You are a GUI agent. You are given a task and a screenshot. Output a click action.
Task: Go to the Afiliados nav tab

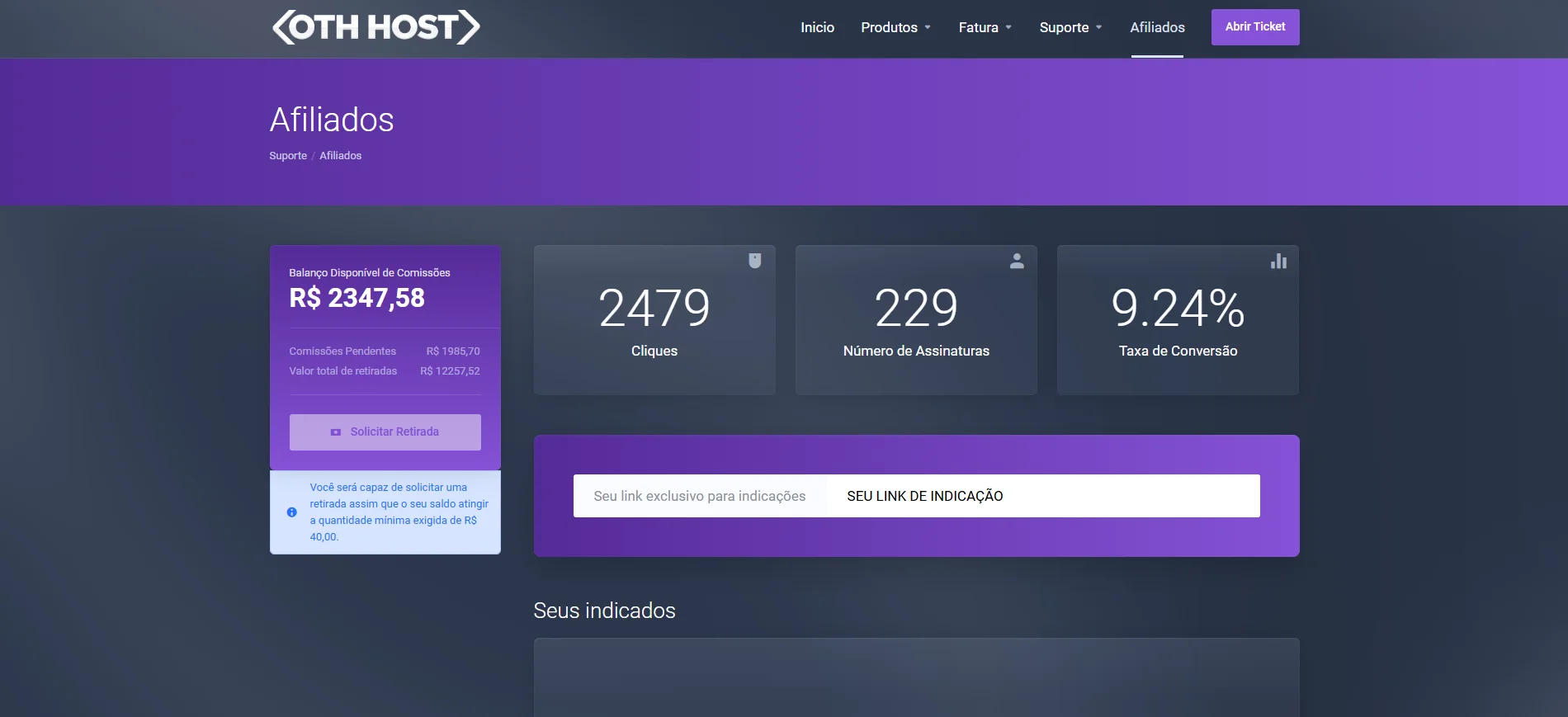click(1157, 27)
